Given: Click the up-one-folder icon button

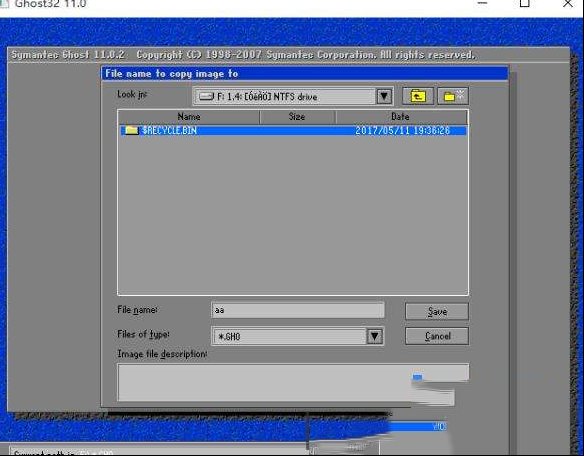Looking at the screenshot, I should [418, 96].
